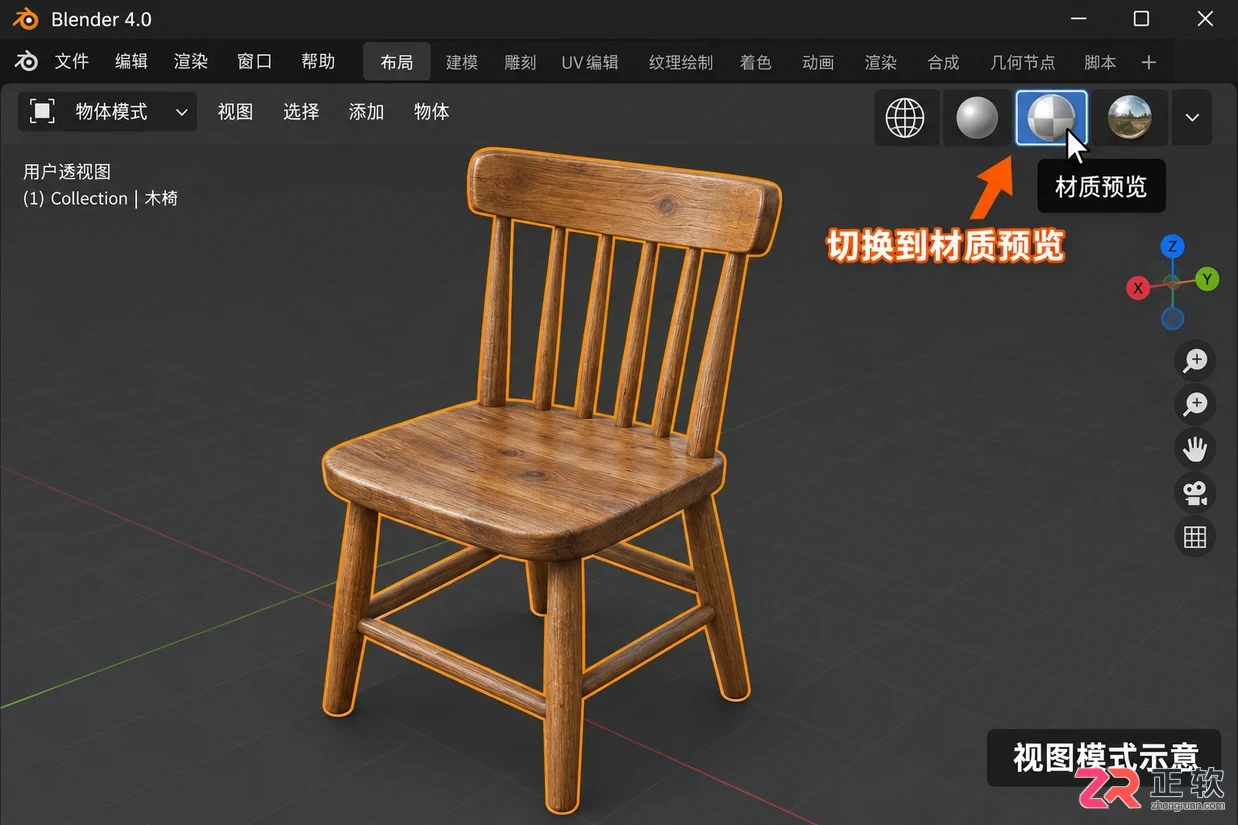The width and height of the screenshot is (1238, 825).
Task: Click the Y axis on navigation gizmo
Action: coord(1208,279)
